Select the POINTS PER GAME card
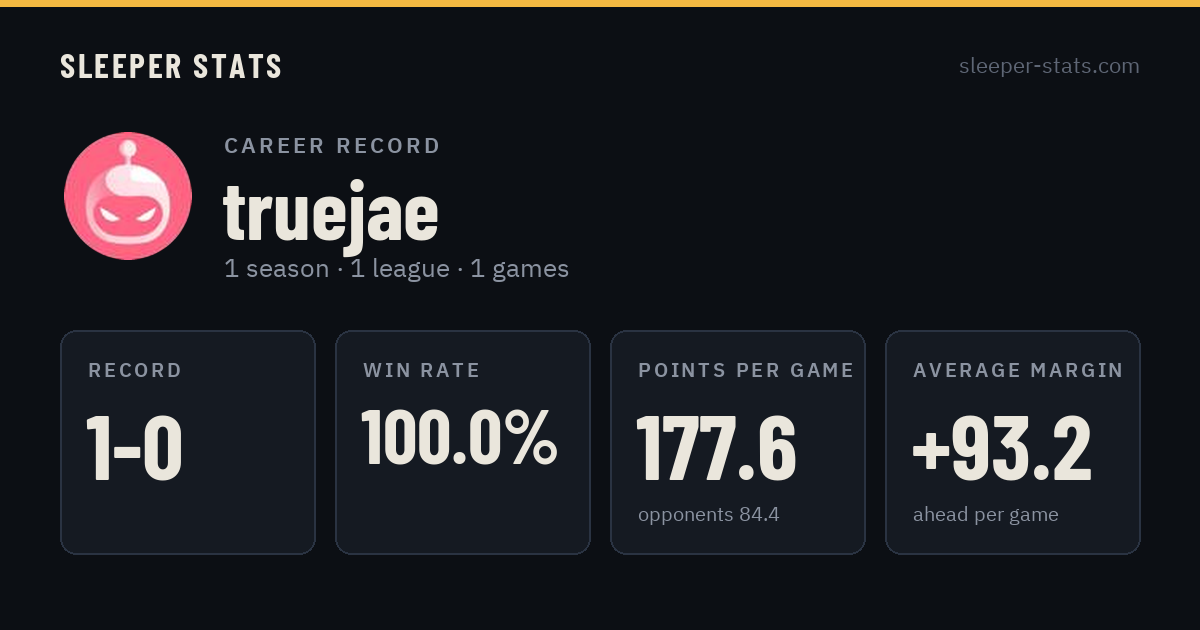Viewport: 1200px width, 630px height. click(x=738, y=442)
